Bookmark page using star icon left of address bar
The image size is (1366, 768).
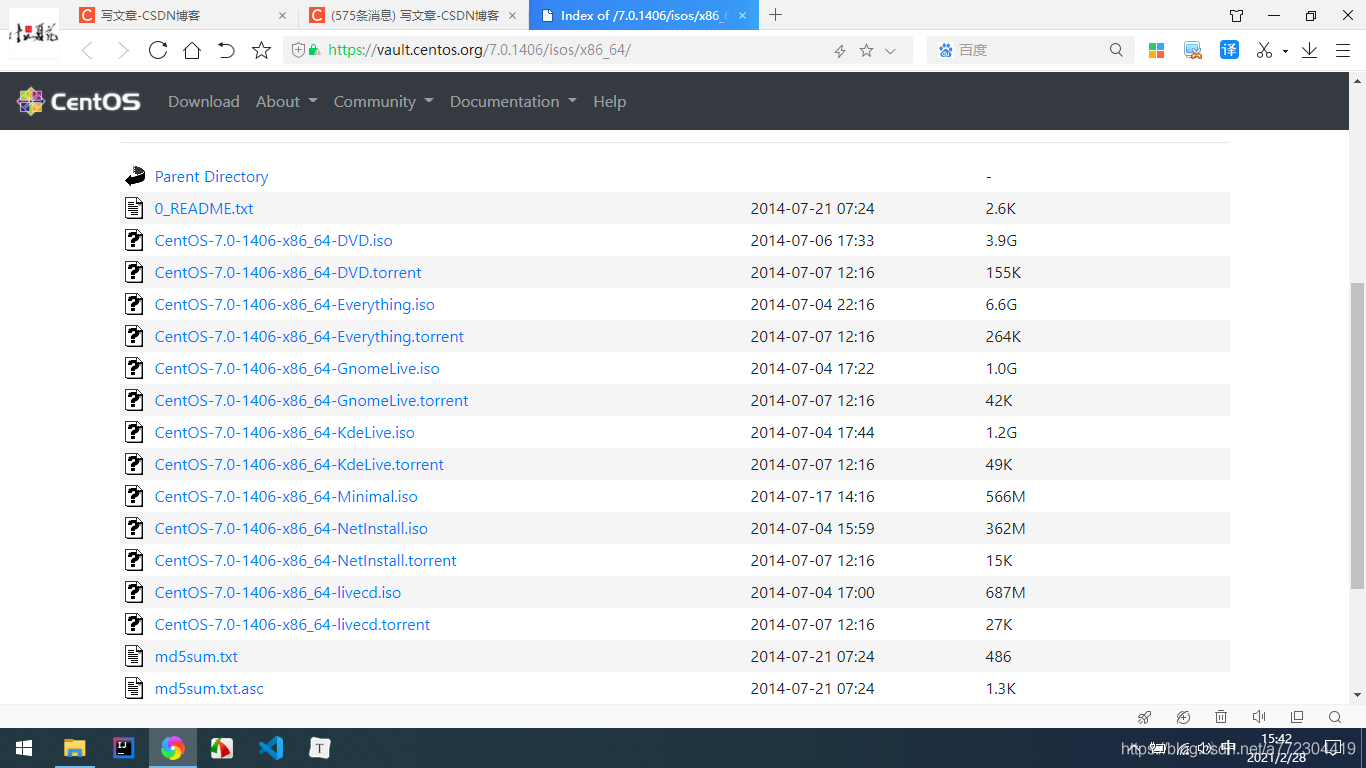point(261,50)
